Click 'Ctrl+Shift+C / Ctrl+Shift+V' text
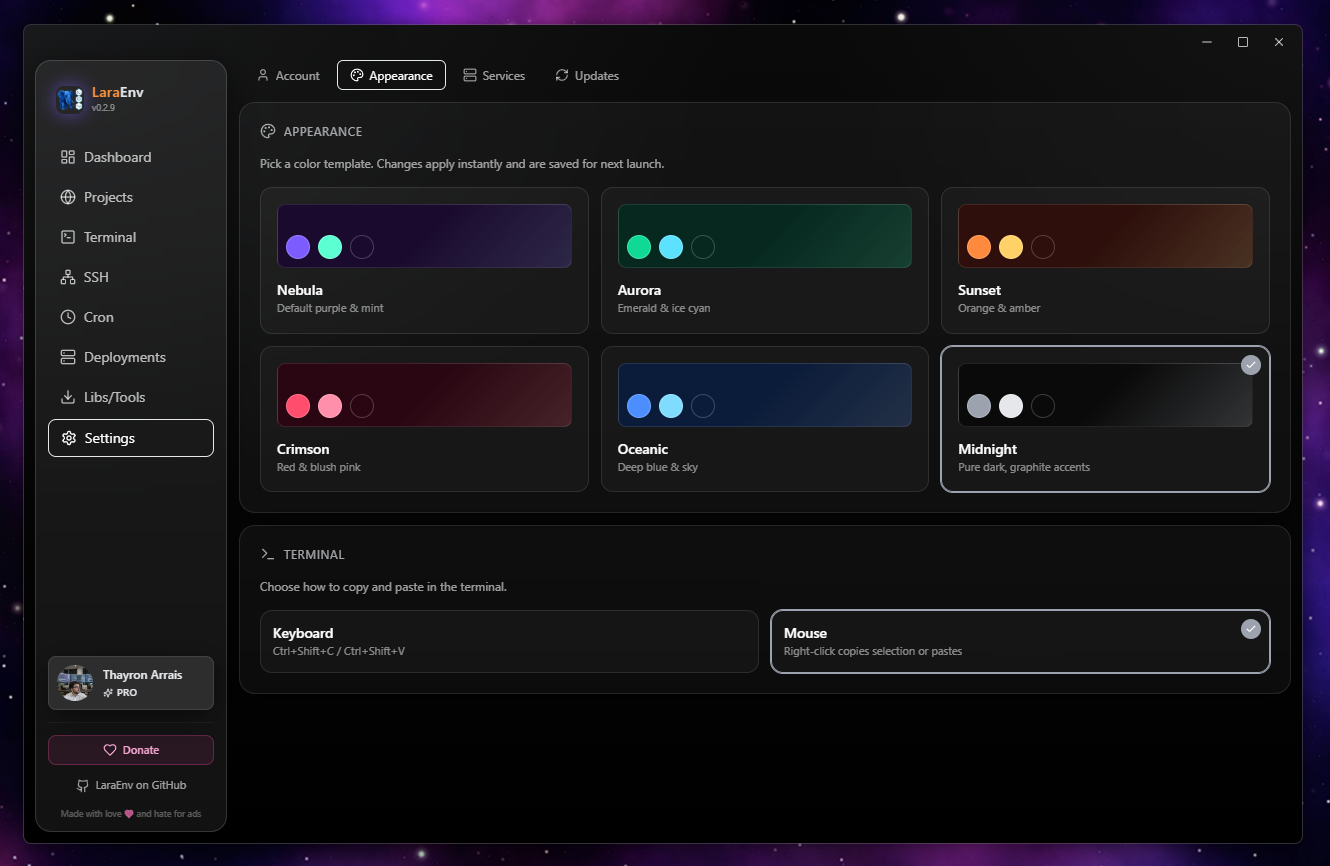 click(339, 651)
